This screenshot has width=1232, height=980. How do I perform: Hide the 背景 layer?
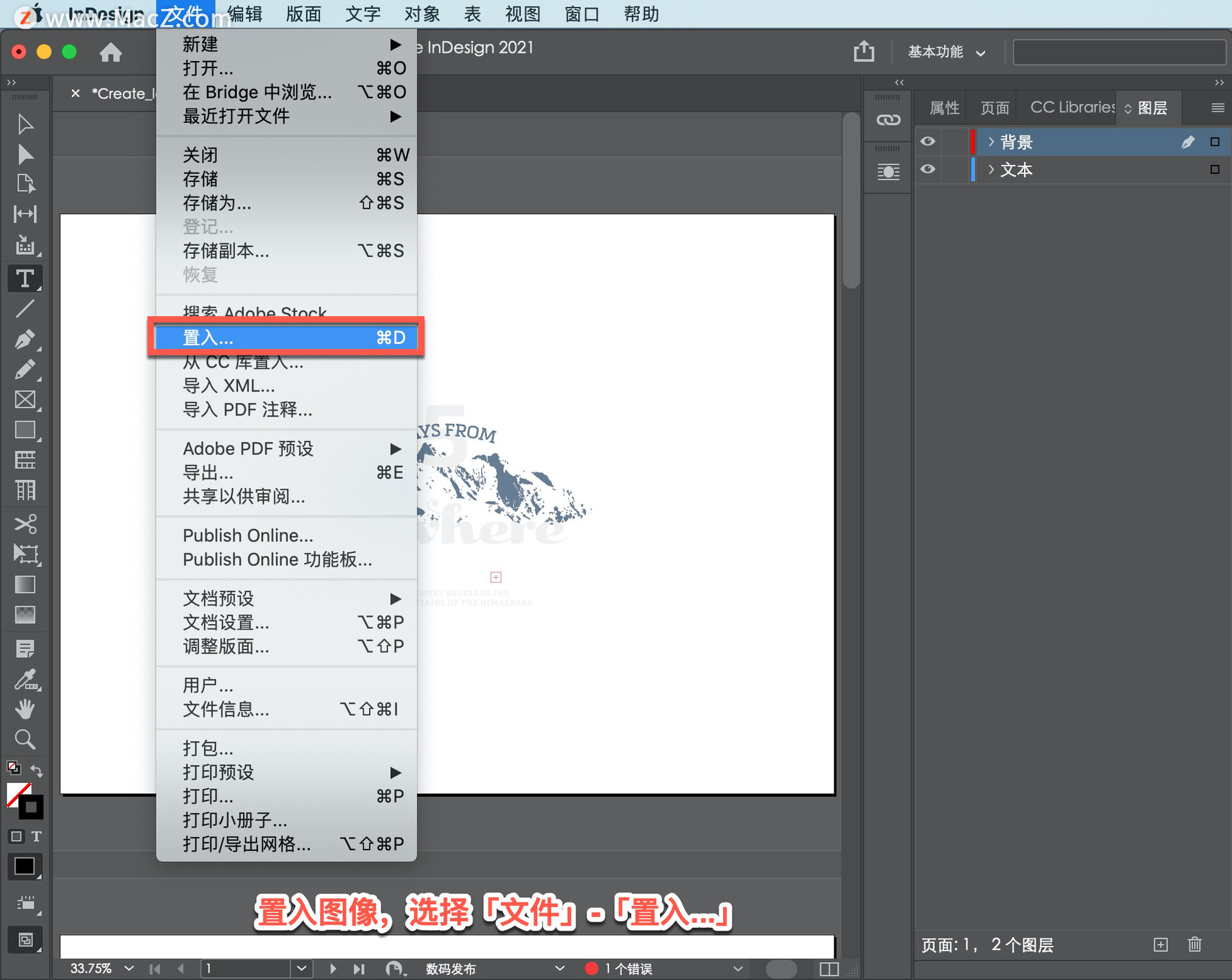pos(927,141)
